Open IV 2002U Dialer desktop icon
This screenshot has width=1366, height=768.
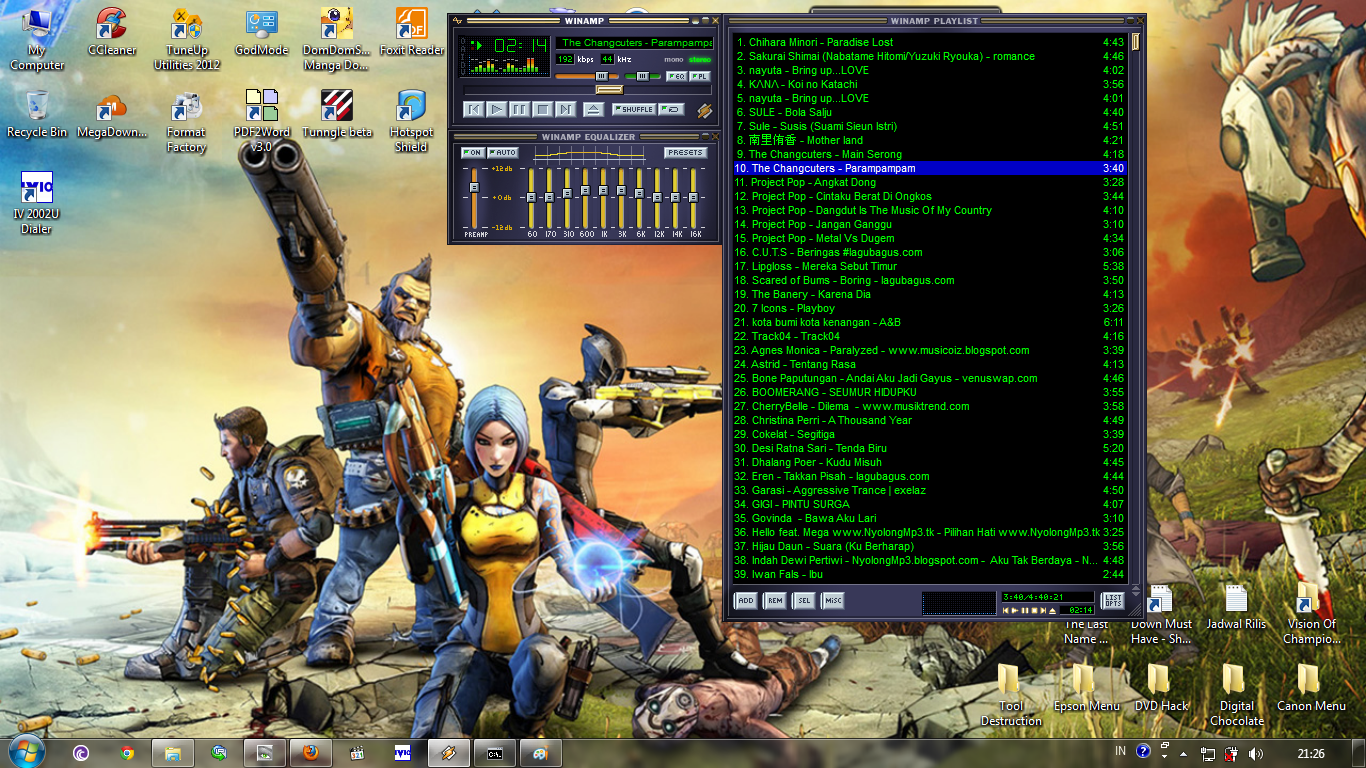(37, 203)
